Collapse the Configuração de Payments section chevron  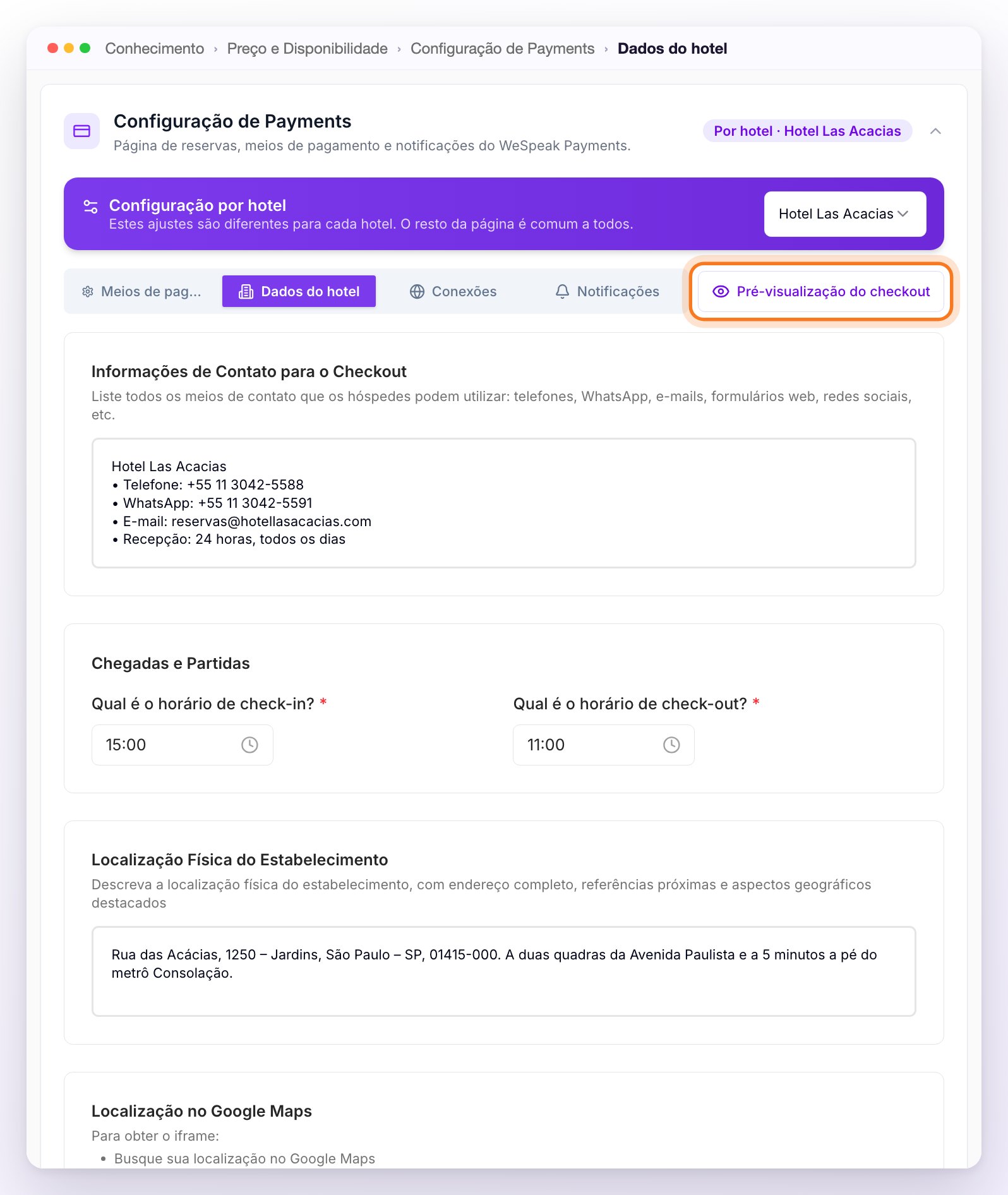pyautogui.click(x=936, y=131)
